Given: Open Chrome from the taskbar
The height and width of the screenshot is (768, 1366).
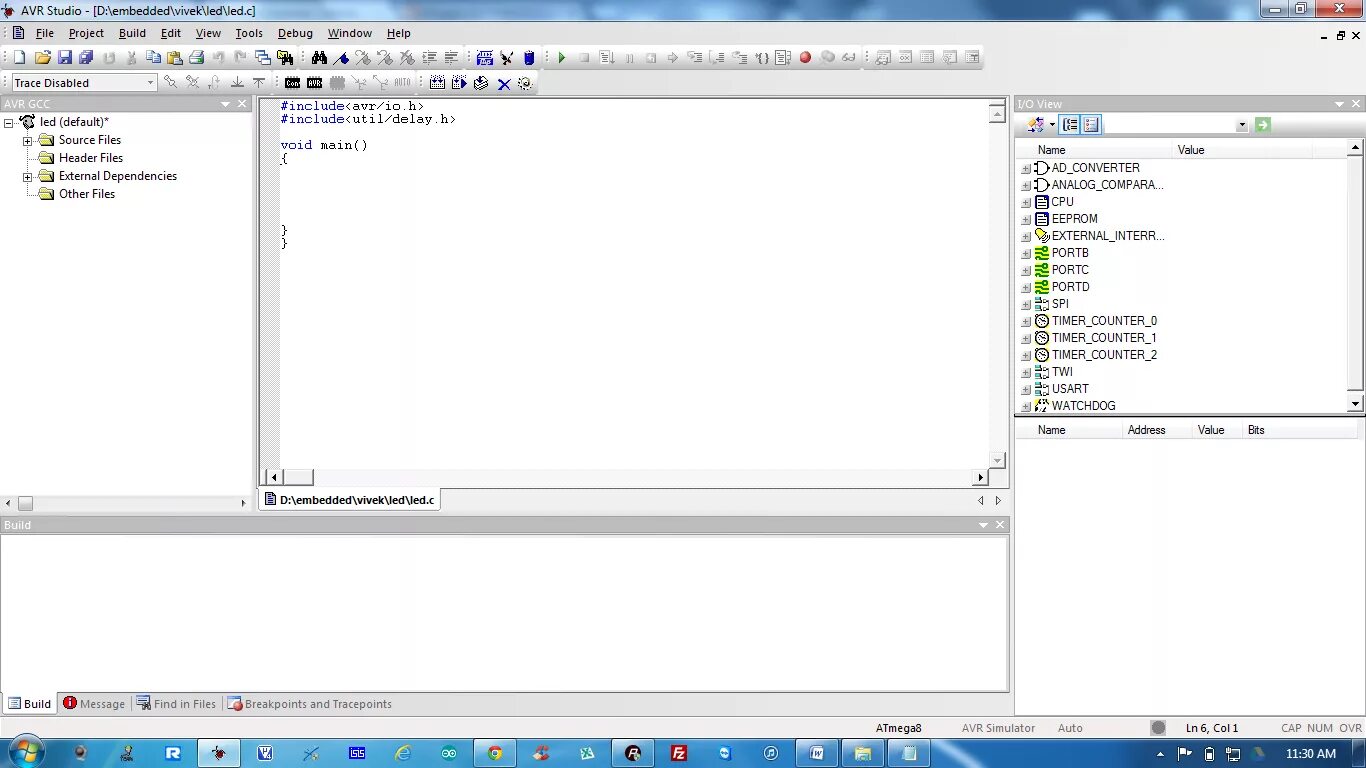Looking at the screenshot, I should (x=495, y=753).
